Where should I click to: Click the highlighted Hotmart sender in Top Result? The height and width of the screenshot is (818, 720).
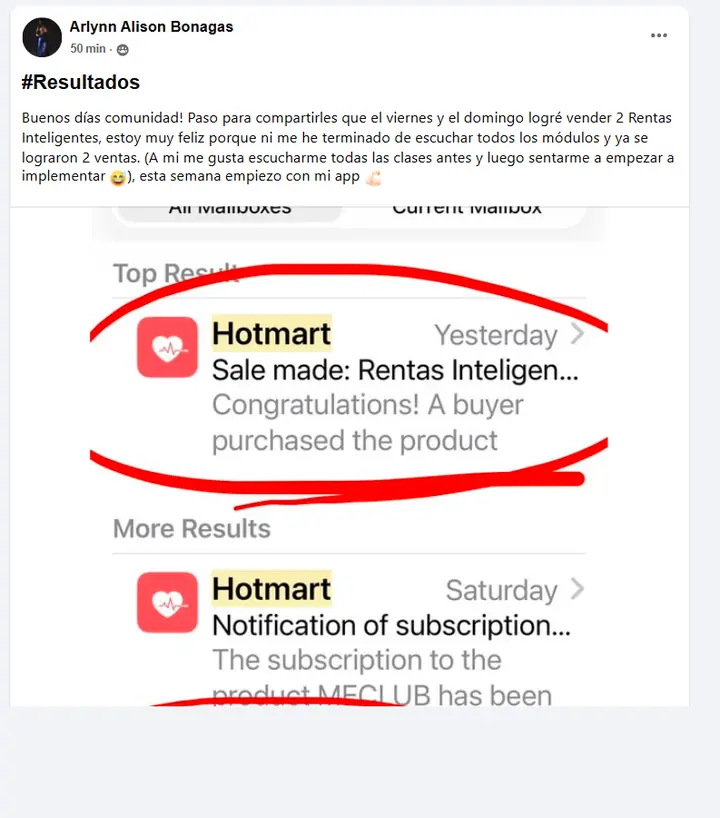[272, 333]
